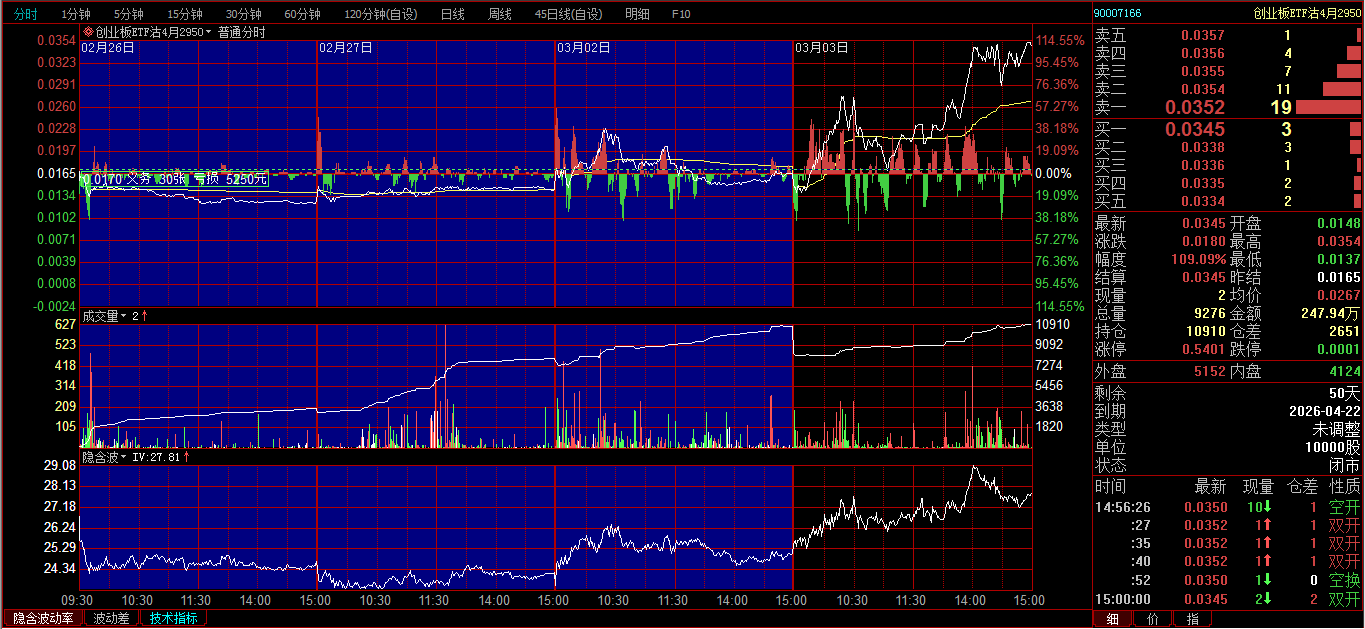The image size is (1365, 629).
Task: Click the 卖五 price 0.0357
Action: (x=1203, y=35)
